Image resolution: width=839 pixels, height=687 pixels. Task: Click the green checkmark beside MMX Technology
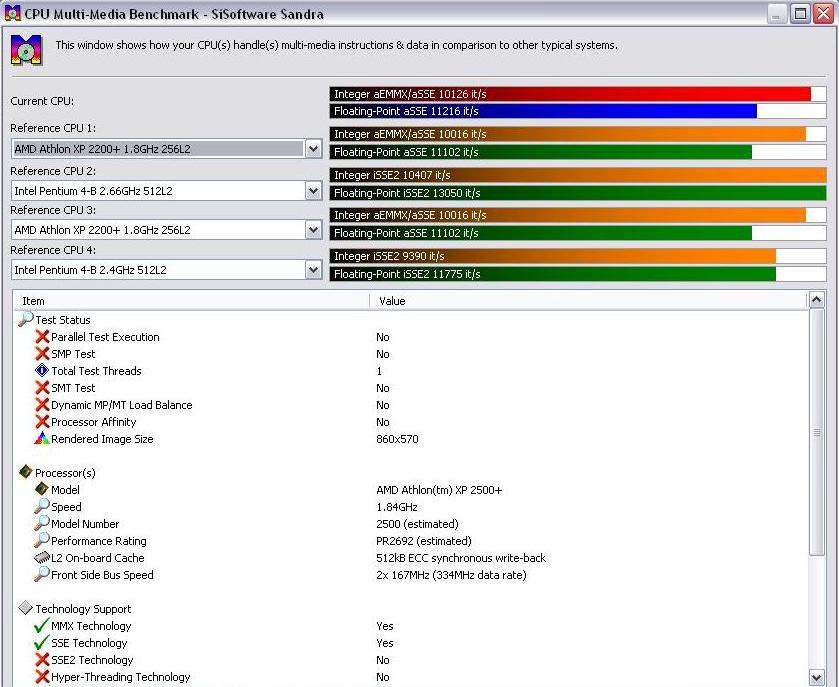pos(42,626)
